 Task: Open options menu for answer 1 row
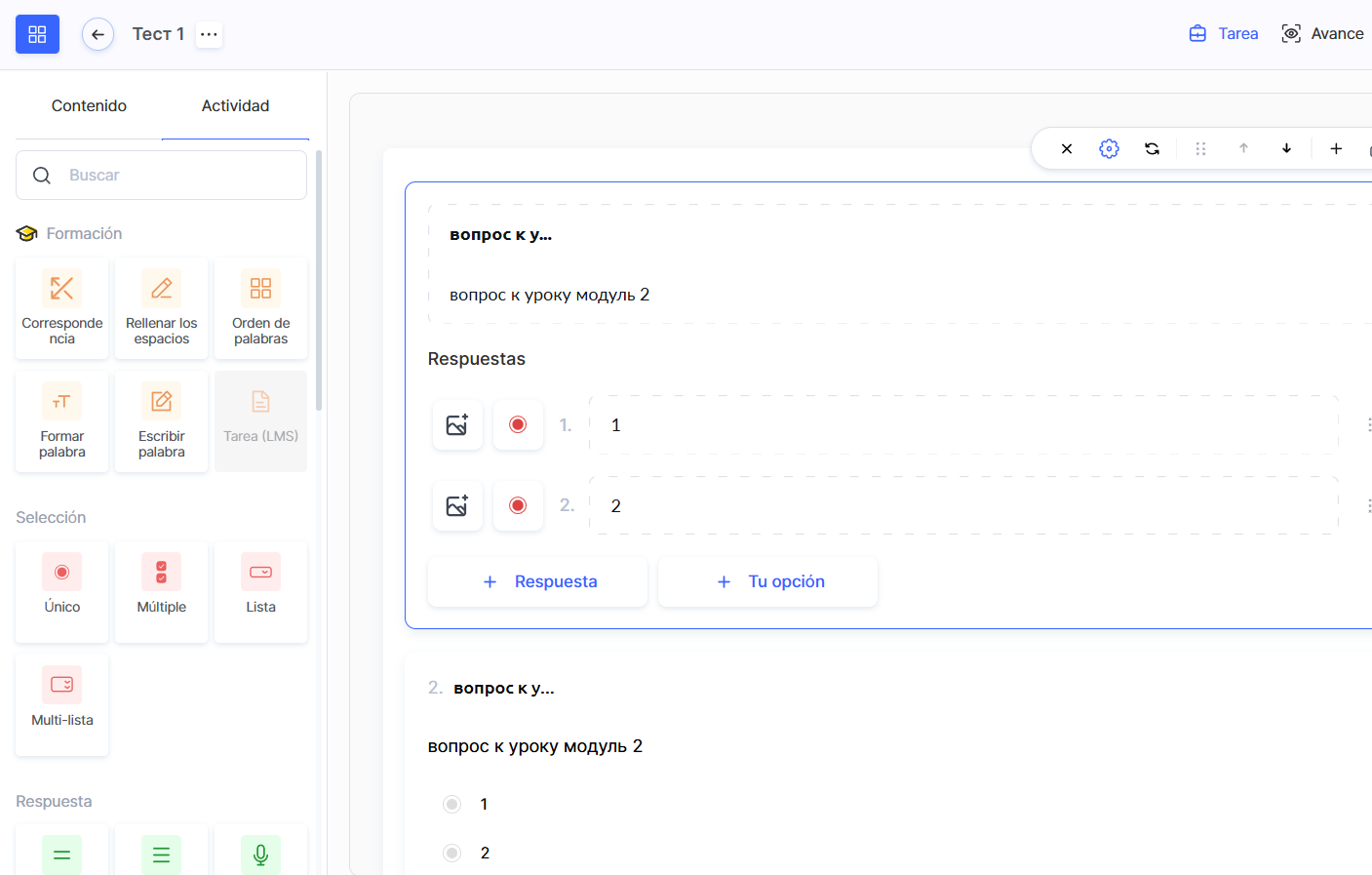1367,425
